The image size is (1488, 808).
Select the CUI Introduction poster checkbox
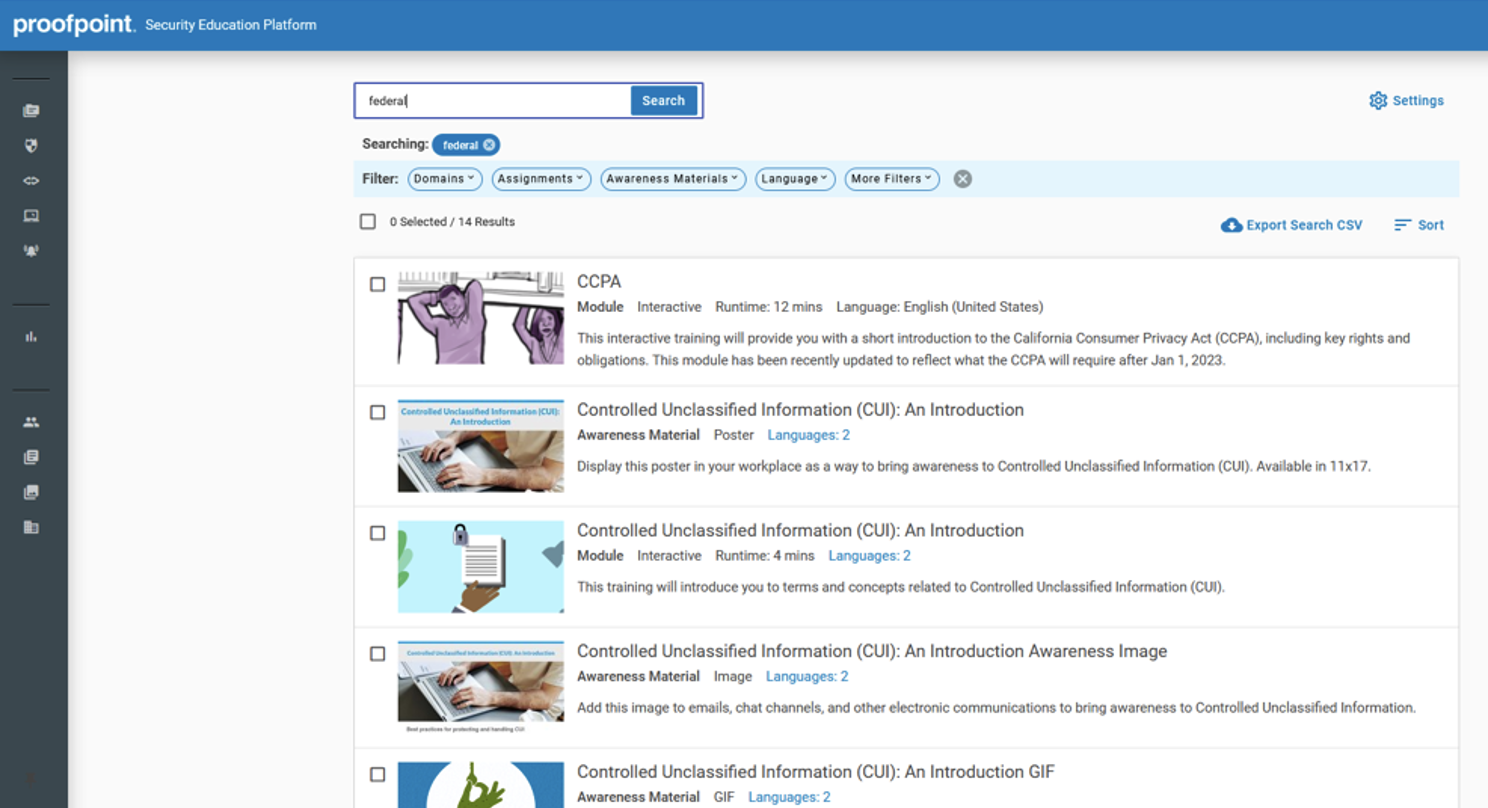coord(377,412)
